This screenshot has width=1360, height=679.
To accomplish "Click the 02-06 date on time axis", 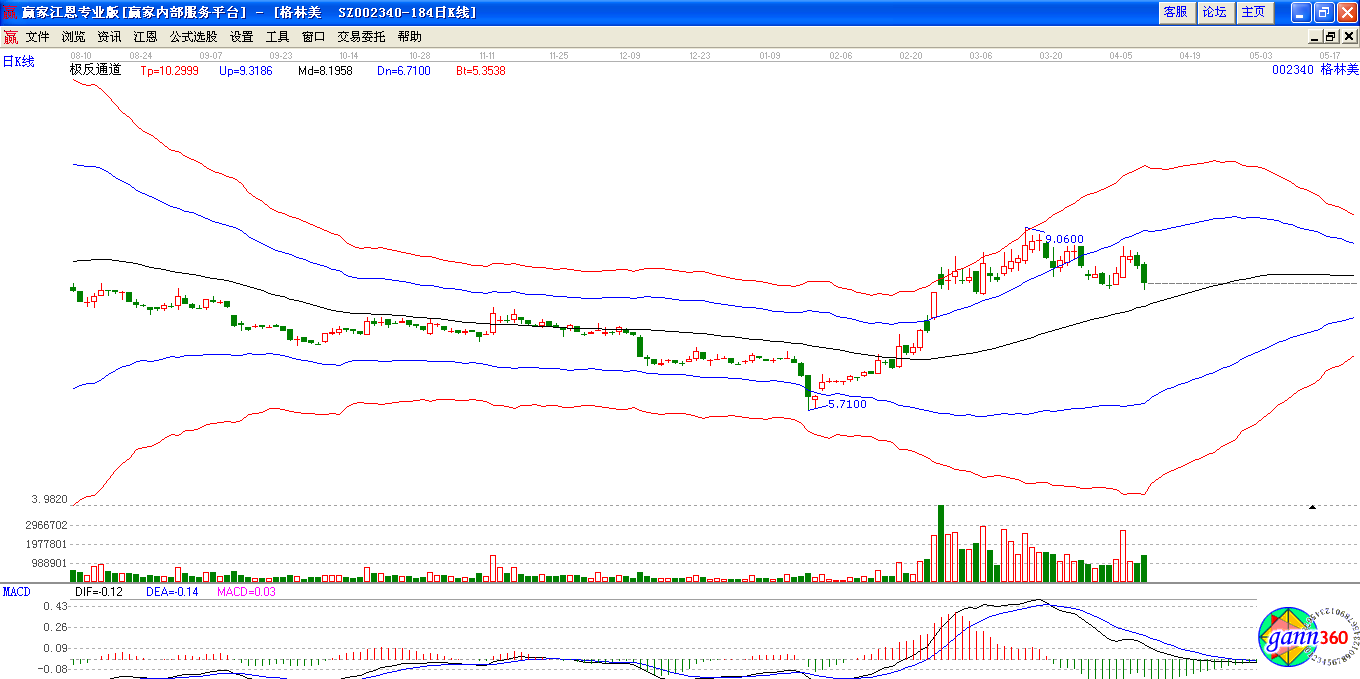I will tap(841, 56).
